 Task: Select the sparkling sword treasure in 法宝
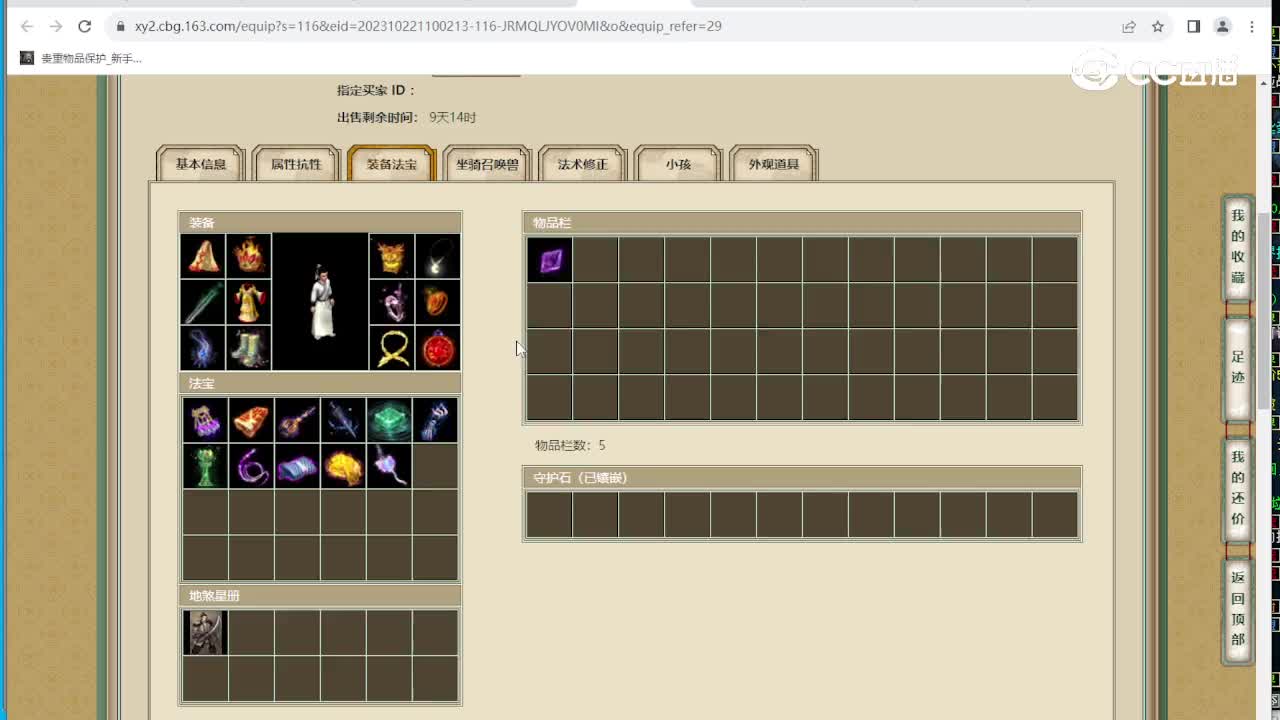[343, 420]
